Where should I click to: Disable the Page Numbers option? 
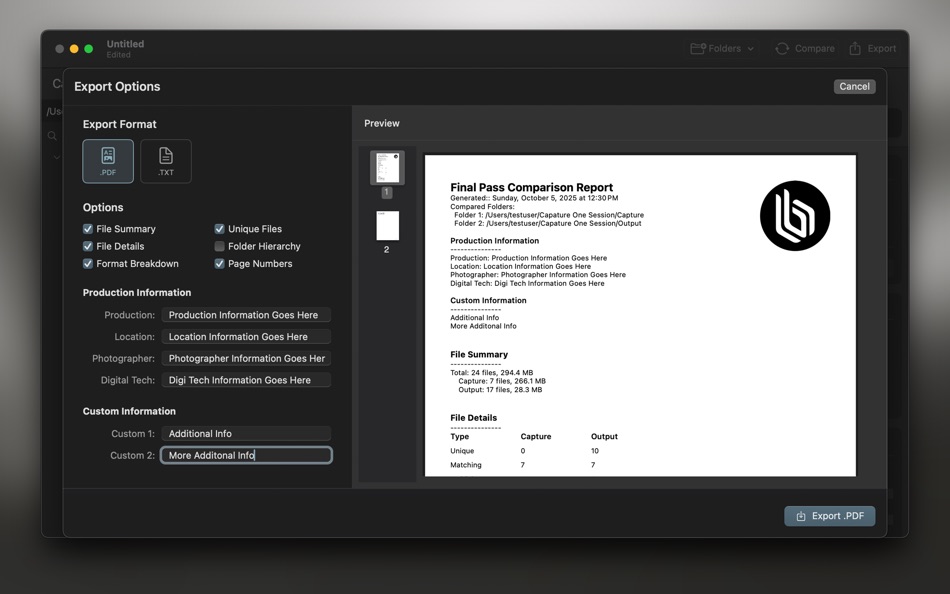[x=219, y=263]
